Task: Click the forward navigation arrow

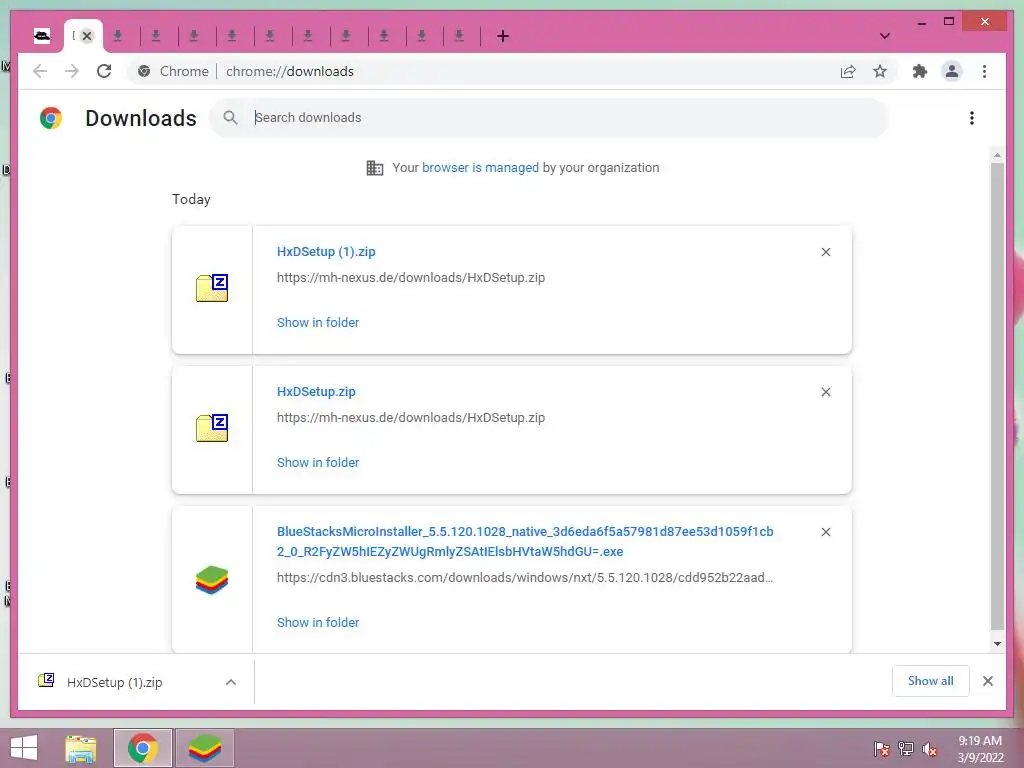Action: tap(72, 71)
